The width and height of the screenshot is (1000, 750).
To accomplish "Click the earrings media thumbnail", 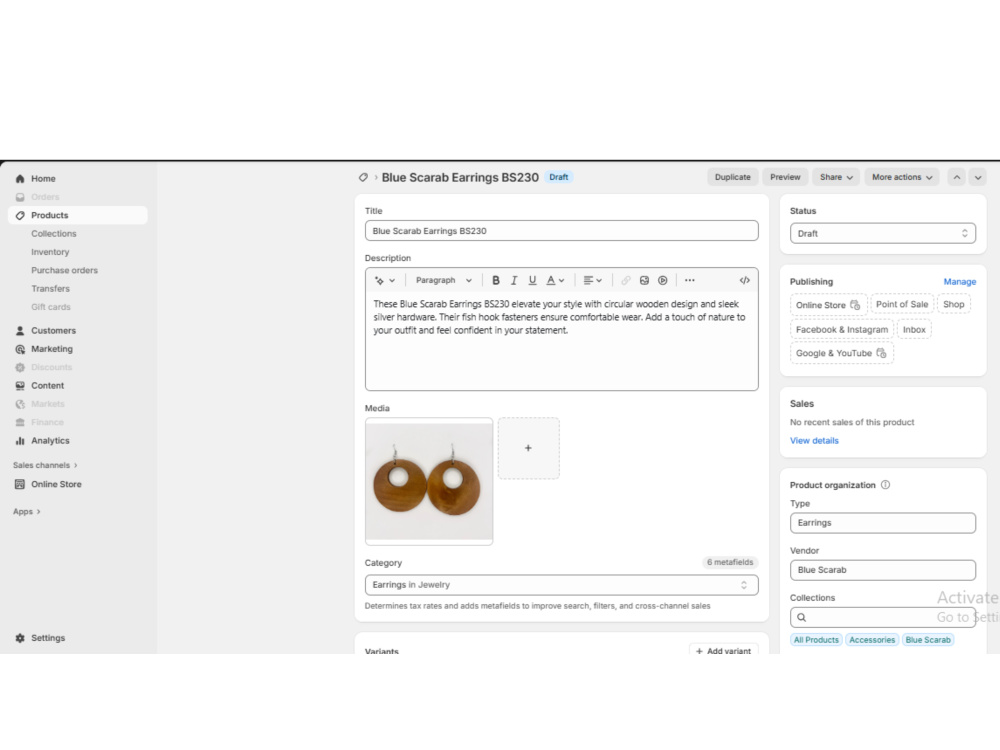I will point(429,482).
